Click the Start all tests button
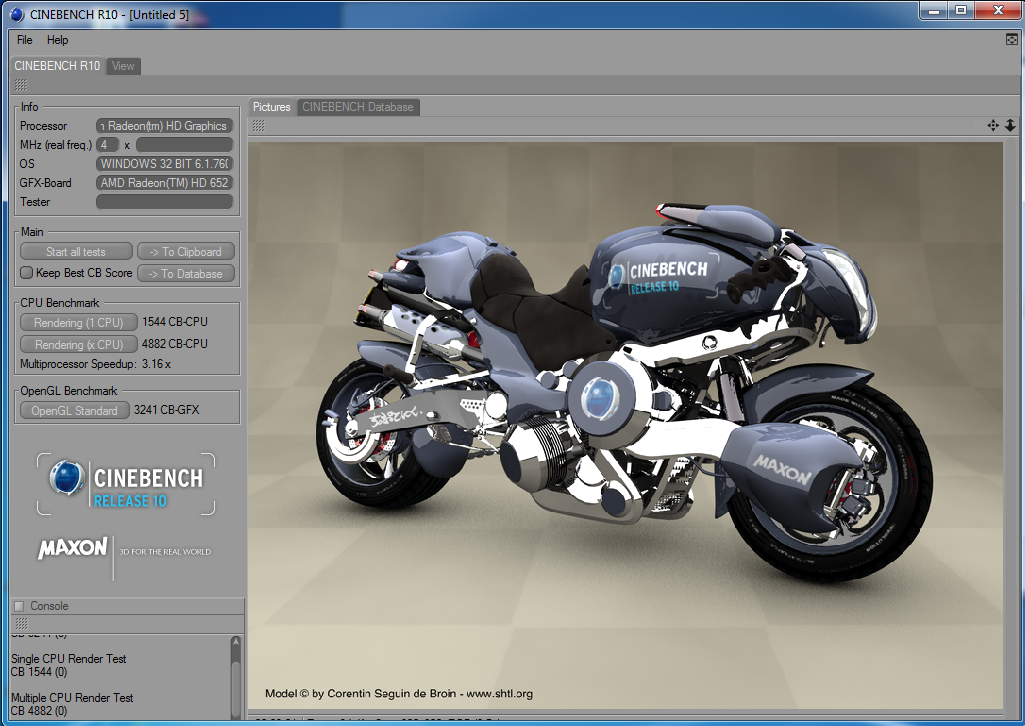Viewport: 1025px width, 726px height. (x=76, y=252)
